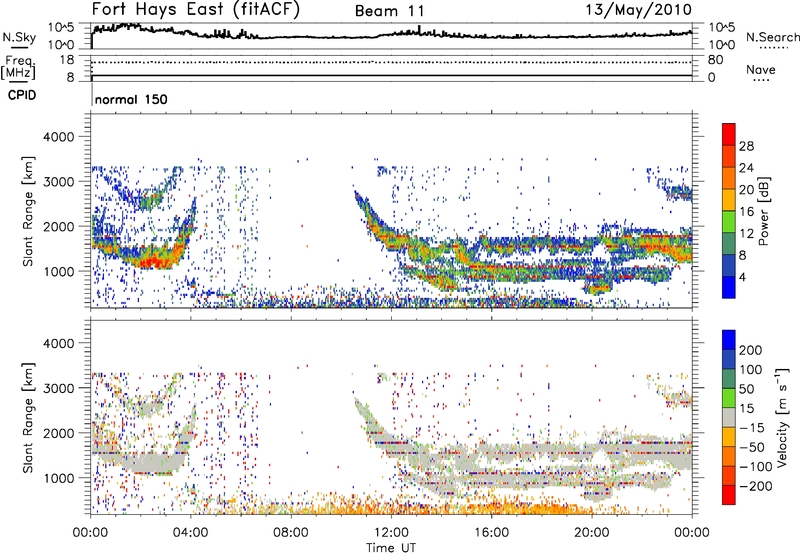Click the power panel "Slant Range [km]" label
Viewport: 800px width, 554px height.
(x=28, y=211)
